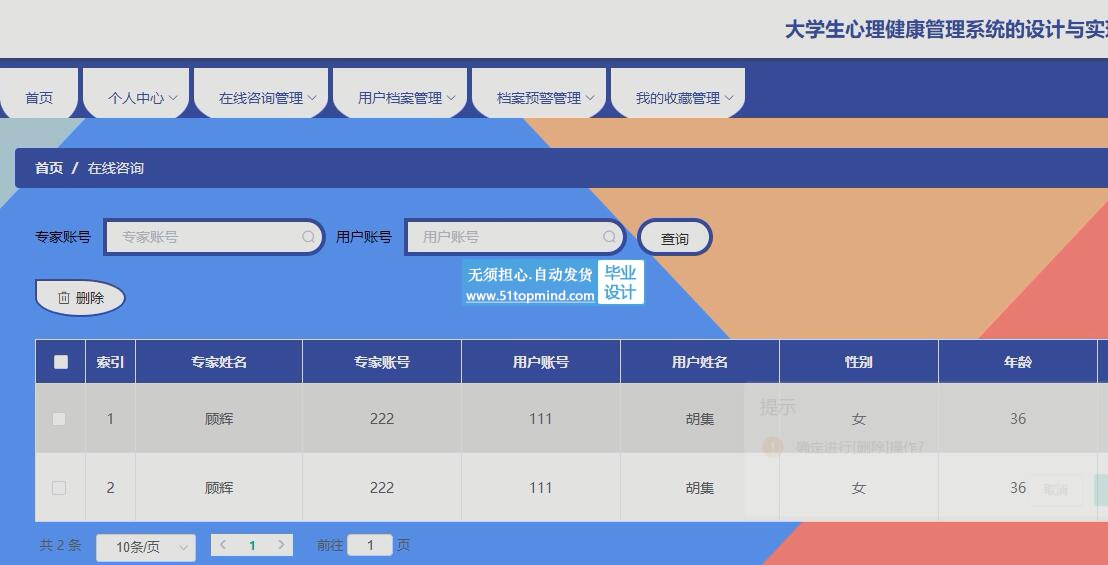The image size is (1108, 565).
Task: Click the 用户姓名 column header
Action: click(x=700, y=362)
